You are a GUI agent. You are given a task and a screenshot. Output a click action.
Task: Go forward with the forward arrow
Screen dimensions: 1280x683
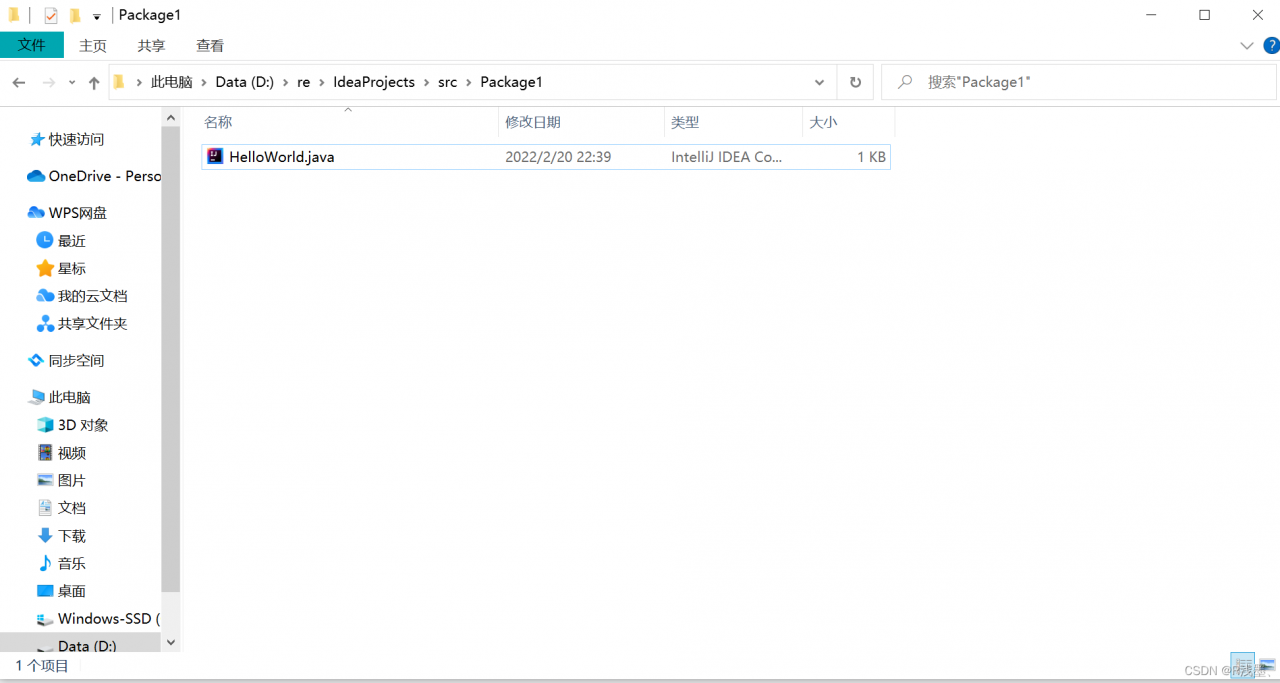point(48,82)
